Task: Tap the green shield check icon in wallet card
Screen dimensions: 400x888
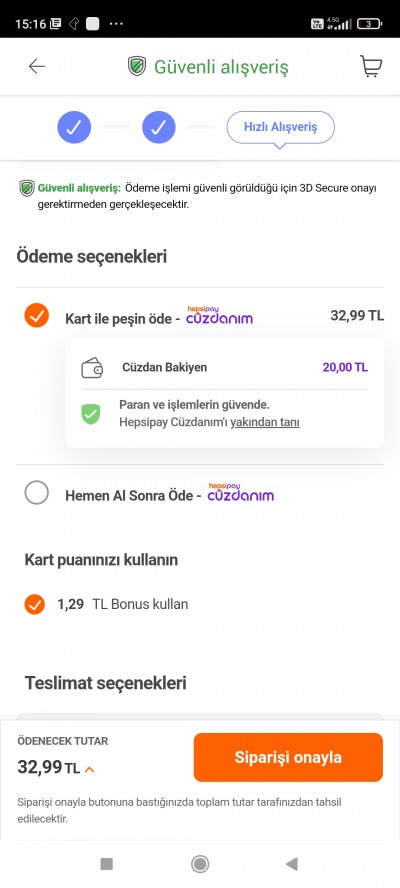Action: (91, 414)
